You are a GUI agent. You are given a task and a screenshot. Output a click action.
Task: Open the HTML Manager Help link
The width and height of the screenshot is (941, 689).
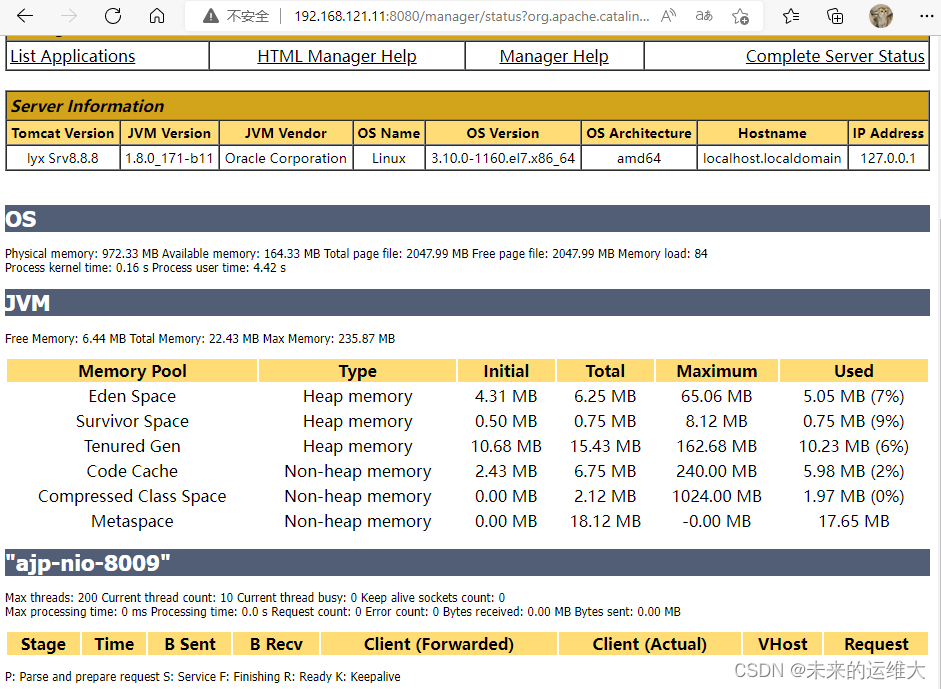pyautogui.click(x=337, y=56)
